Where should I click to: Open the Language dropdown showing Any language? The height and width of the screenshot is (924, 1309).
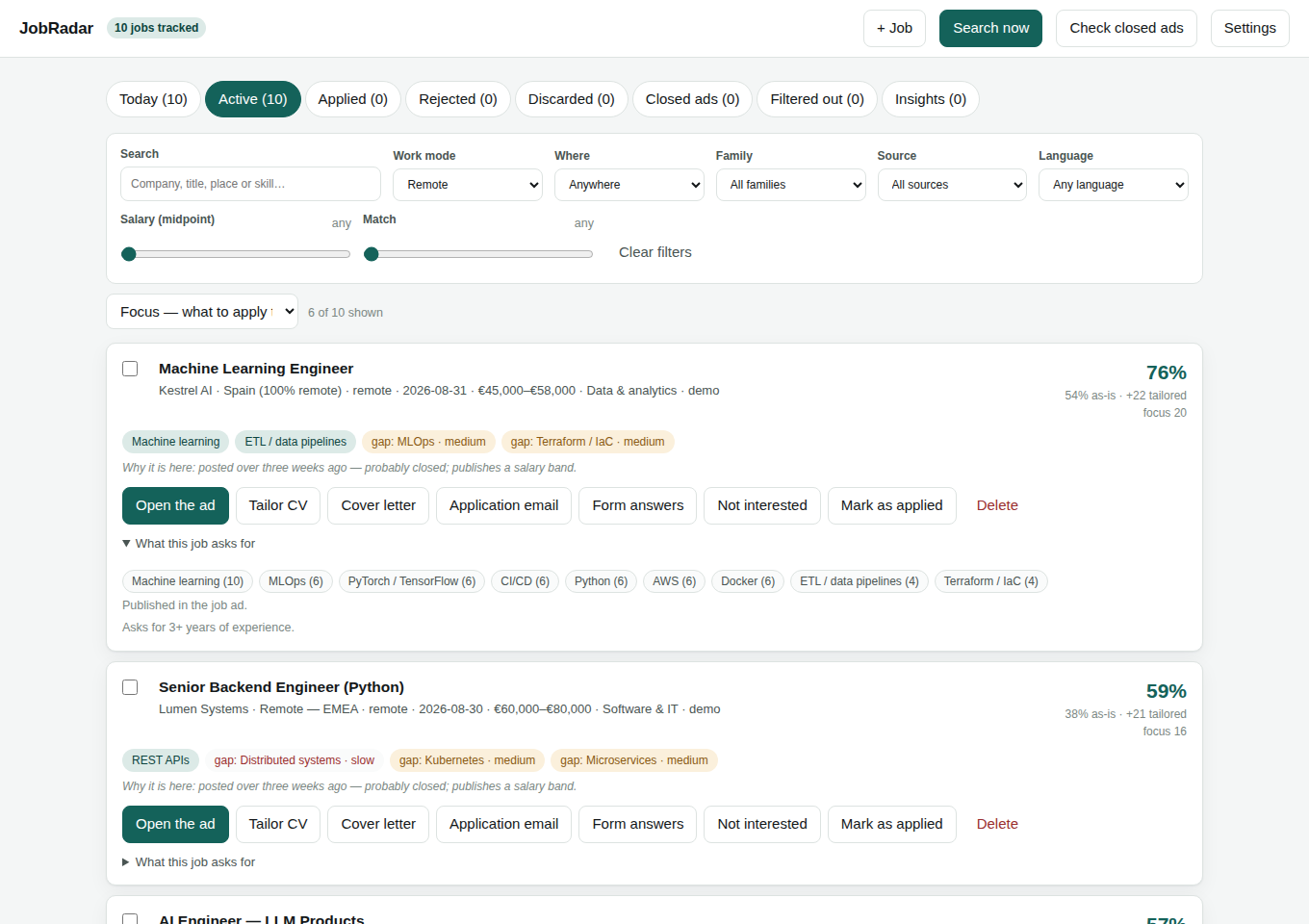(1114, 185)
